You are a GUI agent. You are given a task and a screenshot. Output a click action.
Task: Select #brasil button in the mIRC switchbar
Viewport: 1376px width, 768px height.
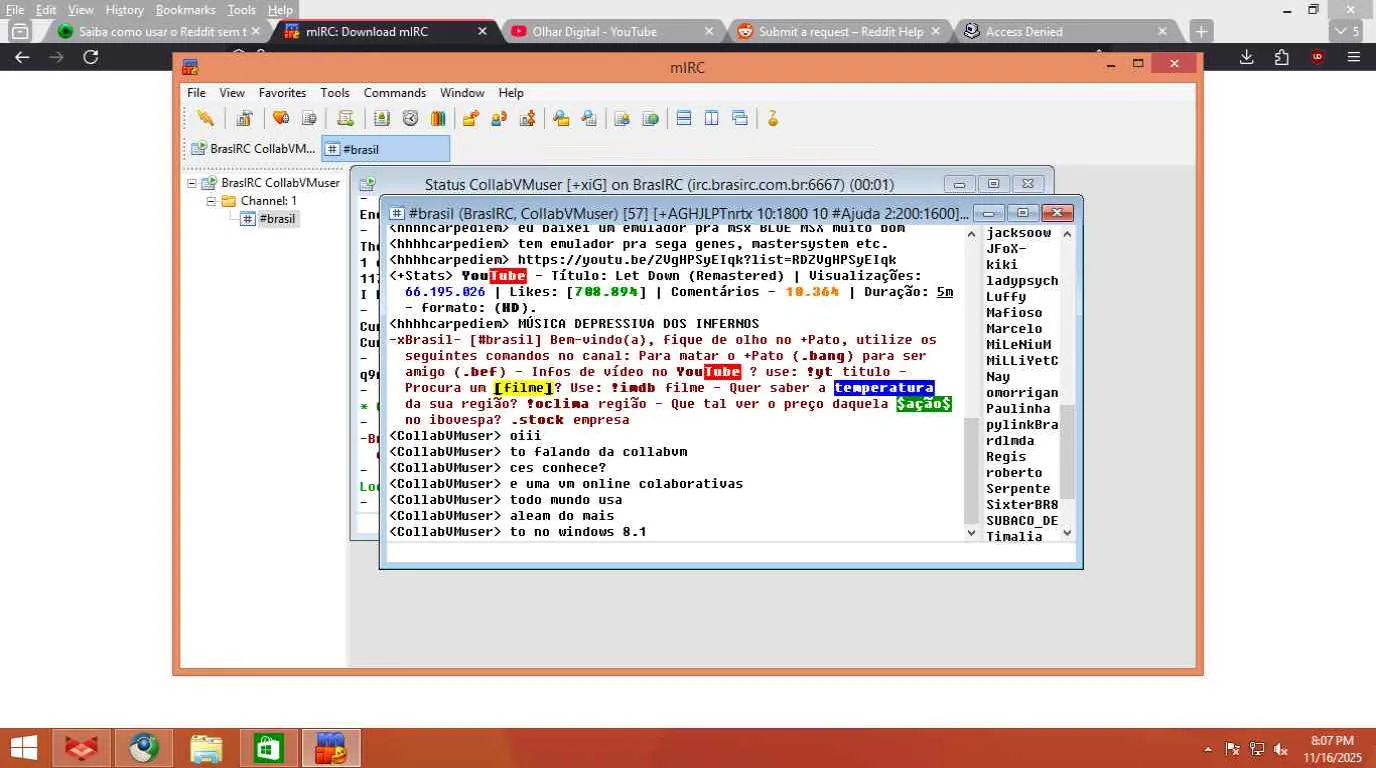(x=385, y=149)
